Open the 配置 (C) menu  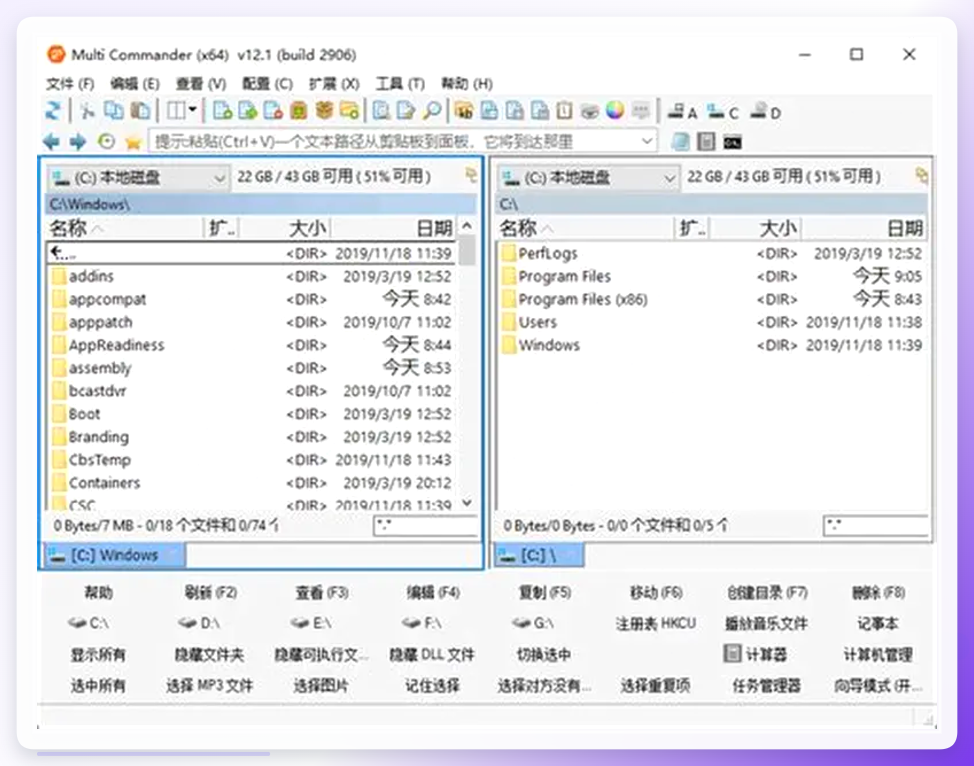(267, 83)
